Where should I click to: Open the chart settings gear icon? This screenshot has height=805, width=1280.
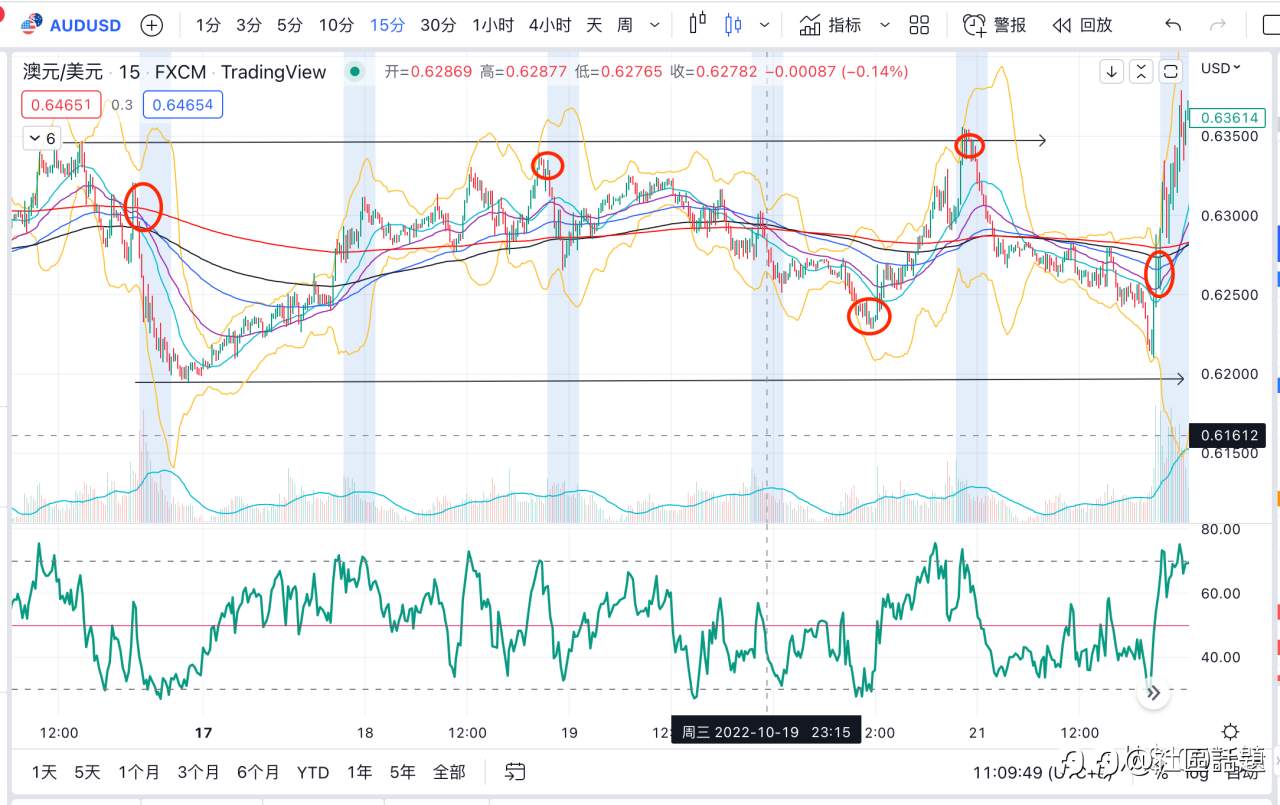point(1230,732)
